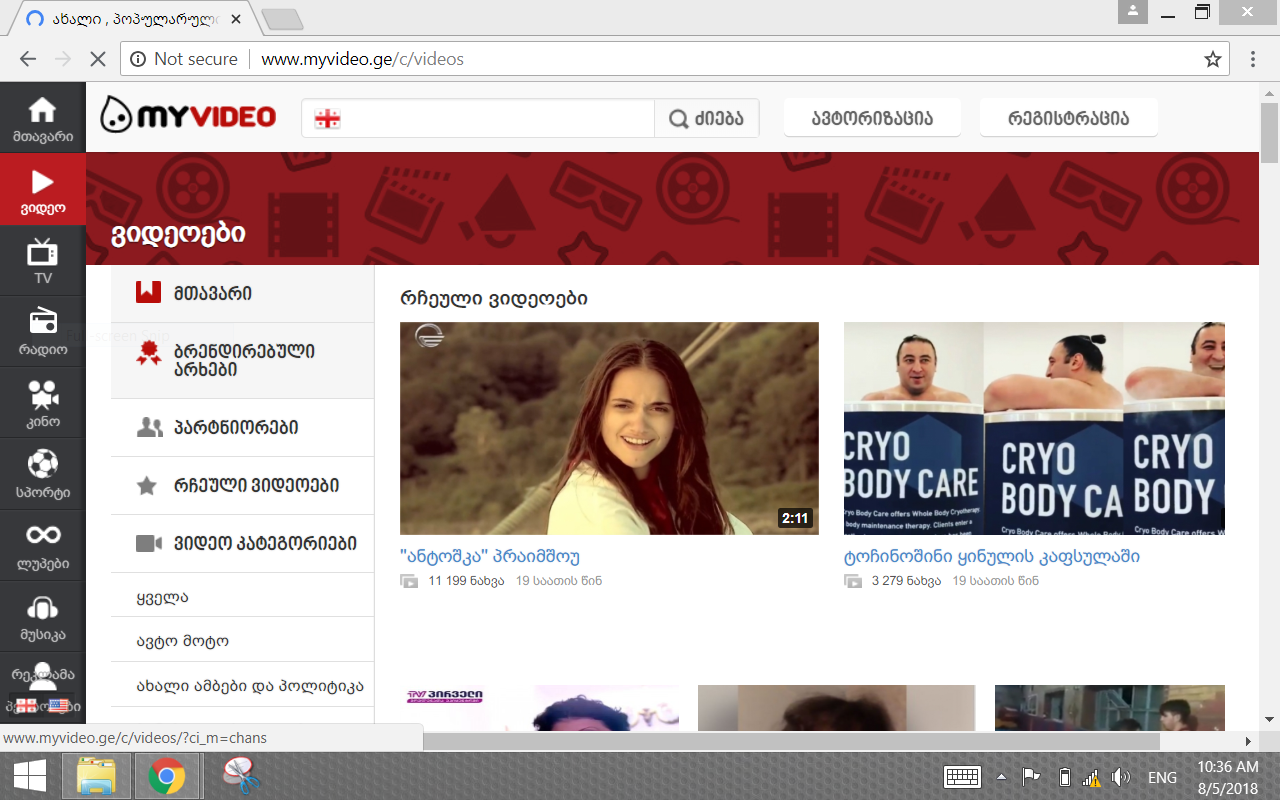Click the MyVideo logo

188,117
